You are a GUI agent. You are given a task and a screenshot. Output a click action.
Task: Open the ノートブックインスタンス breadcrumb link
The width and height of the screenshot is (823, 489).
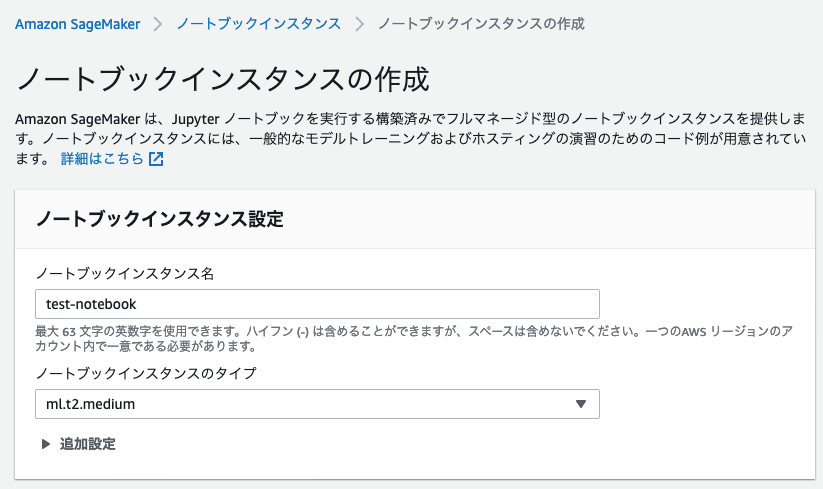point(259,24)
